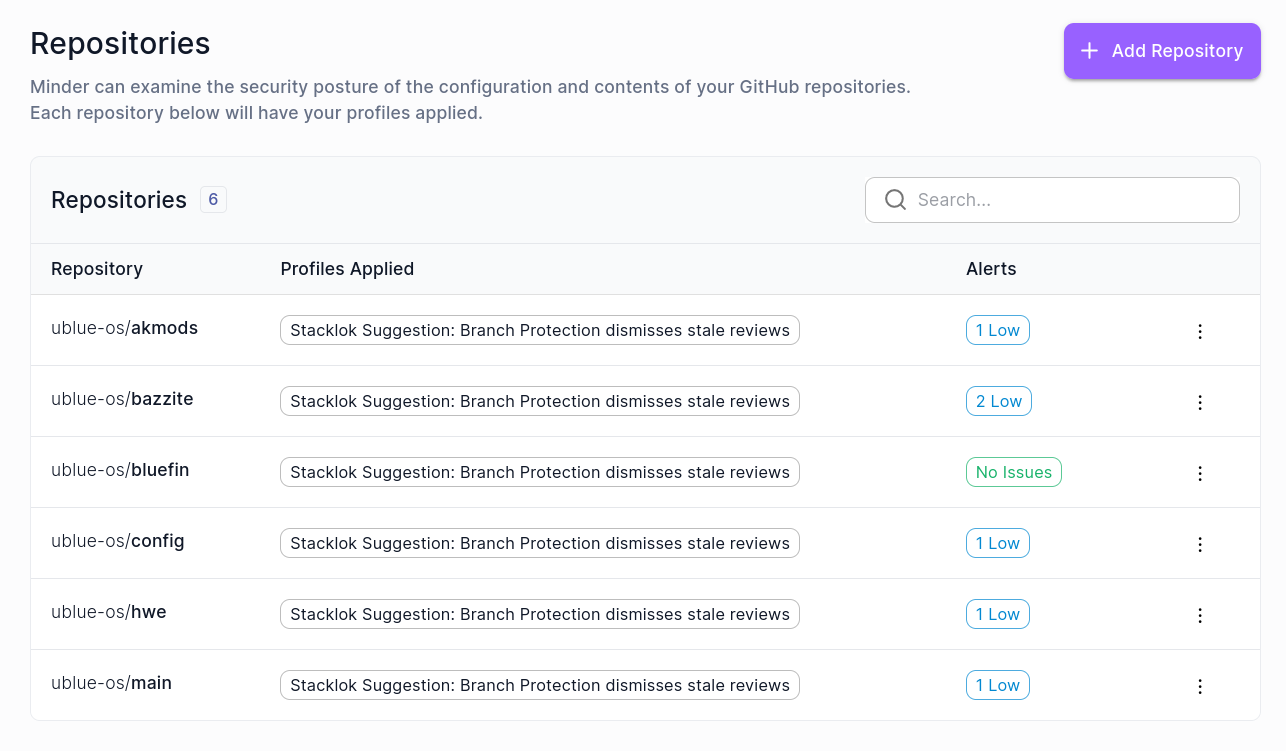
Task: Open the ublue-os/bazzite repository link
Action: pos(122,399)
